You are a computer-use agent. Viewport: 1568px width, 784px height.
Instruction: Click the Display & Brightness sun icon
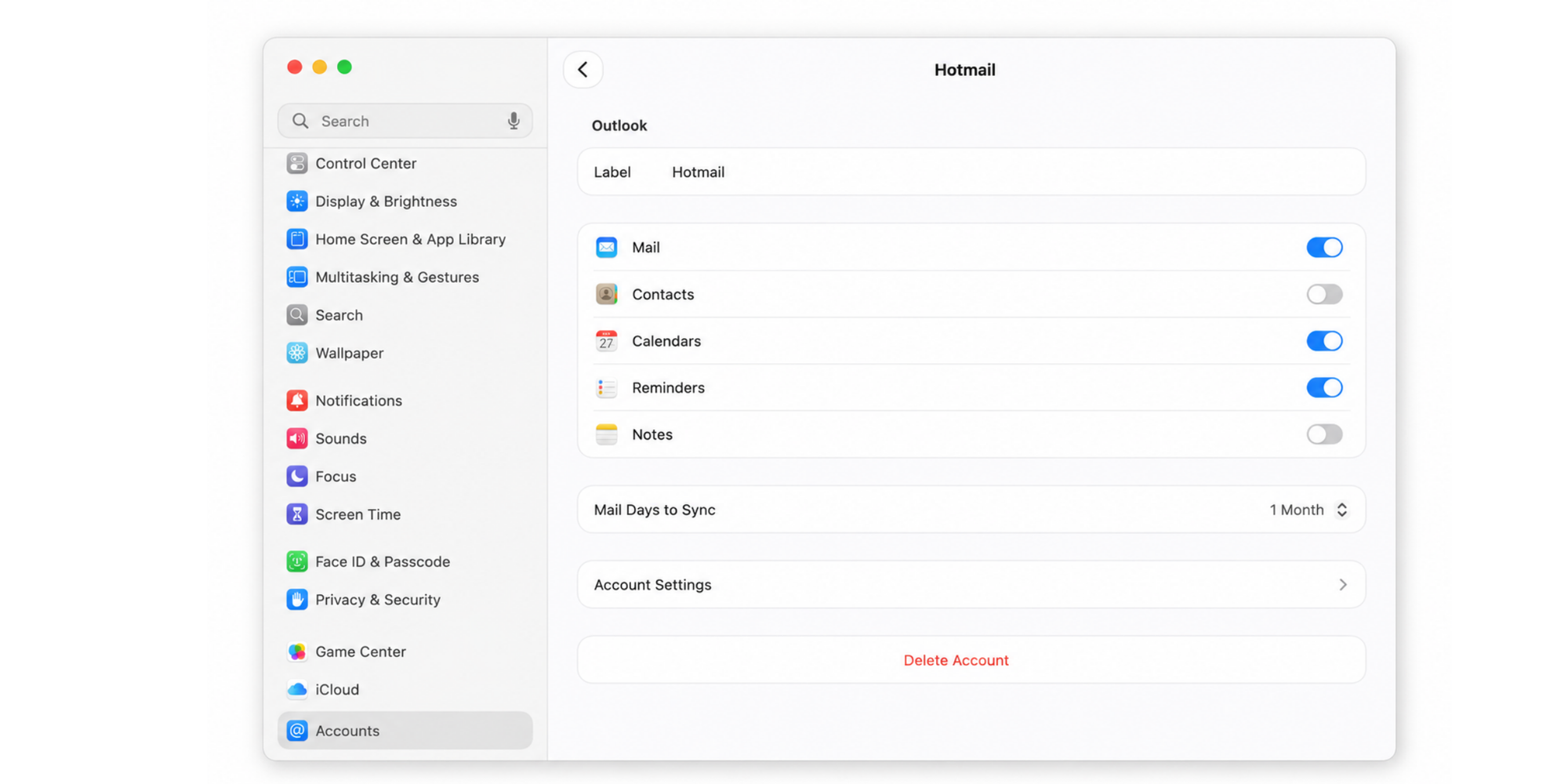tap(297, 201)
